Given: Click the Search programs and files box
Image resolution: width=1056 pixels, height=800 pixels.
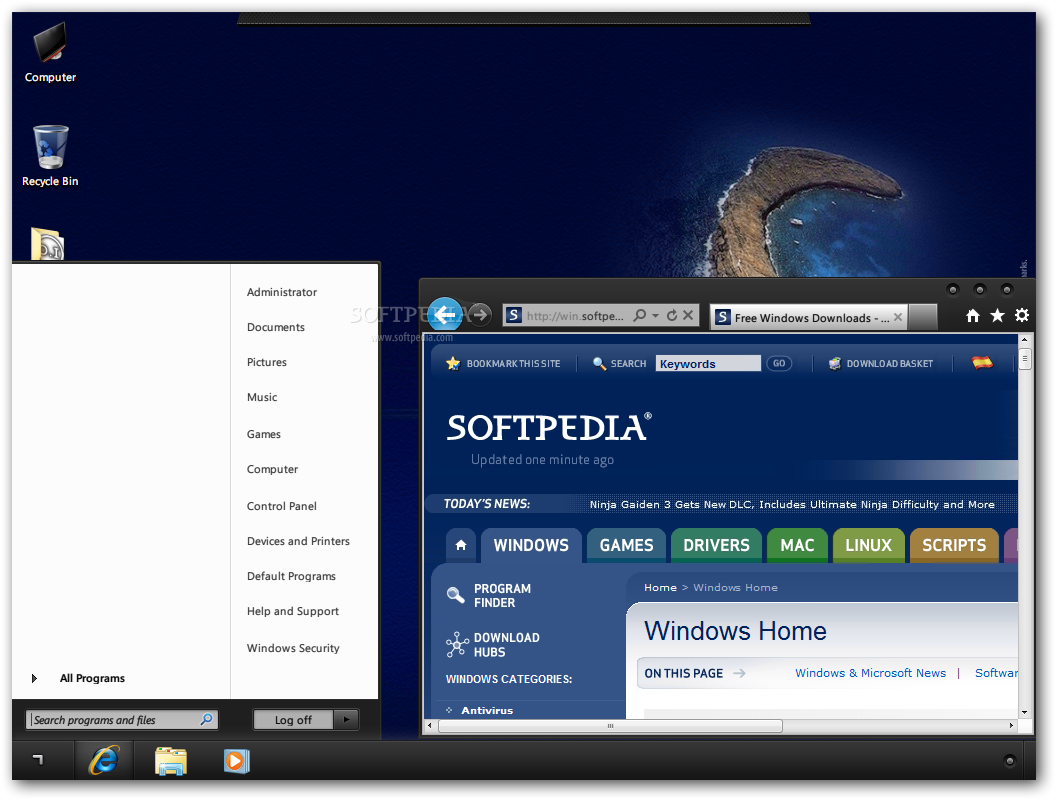Looking at the screenshot, I should coord(122,719).
